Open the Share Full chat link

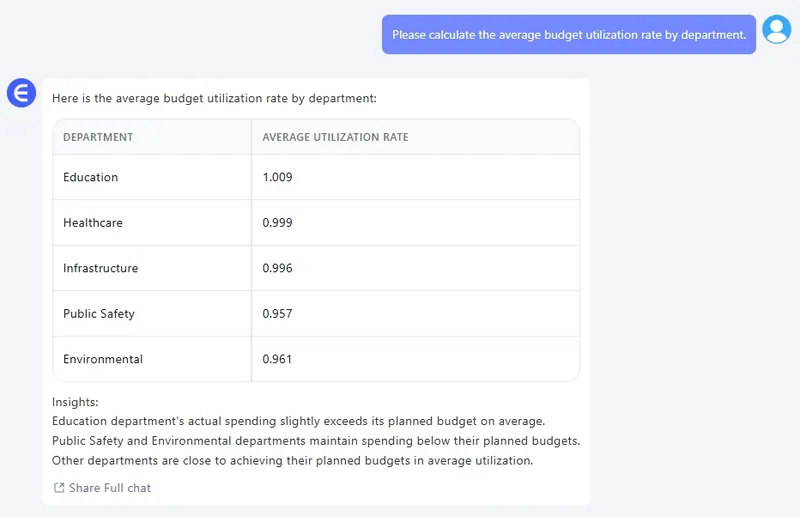click(110, 488)
